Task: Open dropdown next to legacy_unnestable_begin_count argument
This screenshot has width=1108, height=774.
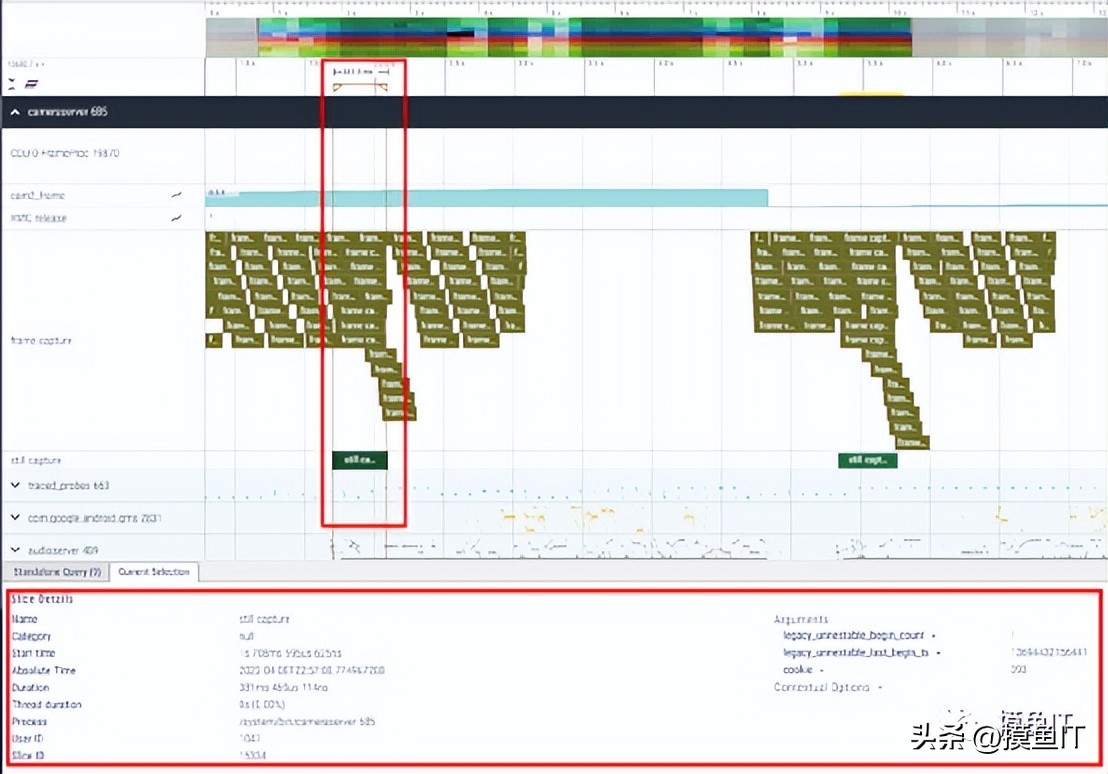Action: [933, 635]
